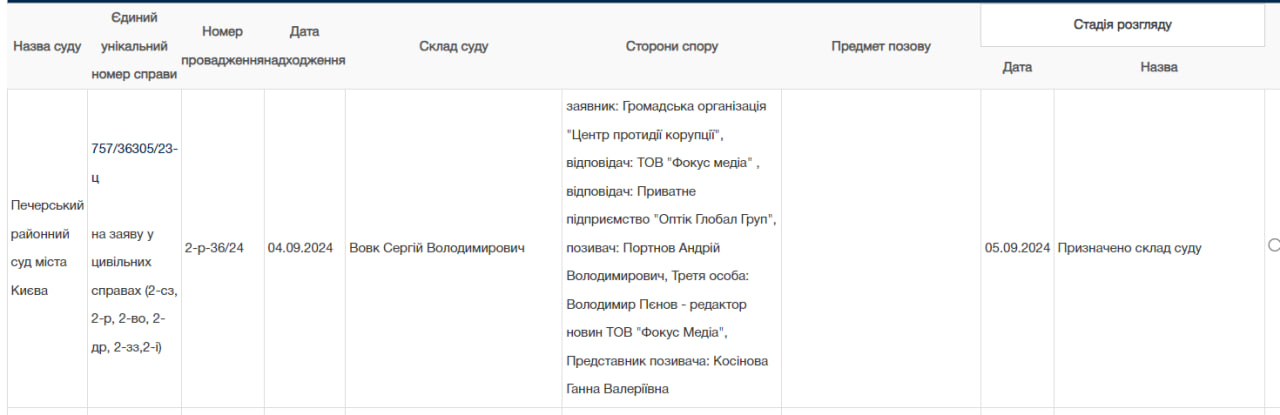Click court name 'Печерський районний суд міста Києва'

47,247
